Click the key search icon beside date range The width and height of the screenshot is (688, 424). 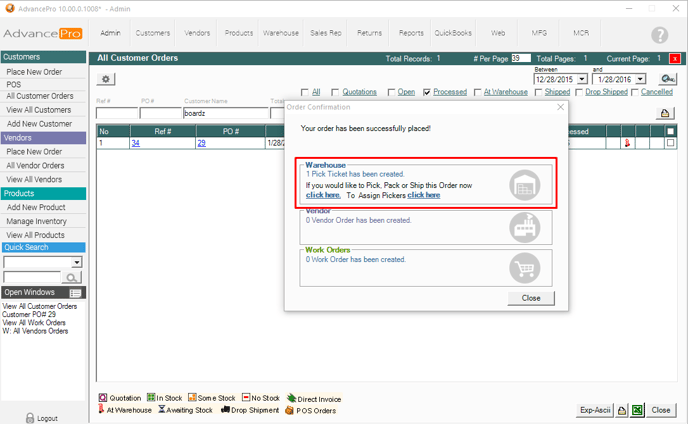point(667,79)
